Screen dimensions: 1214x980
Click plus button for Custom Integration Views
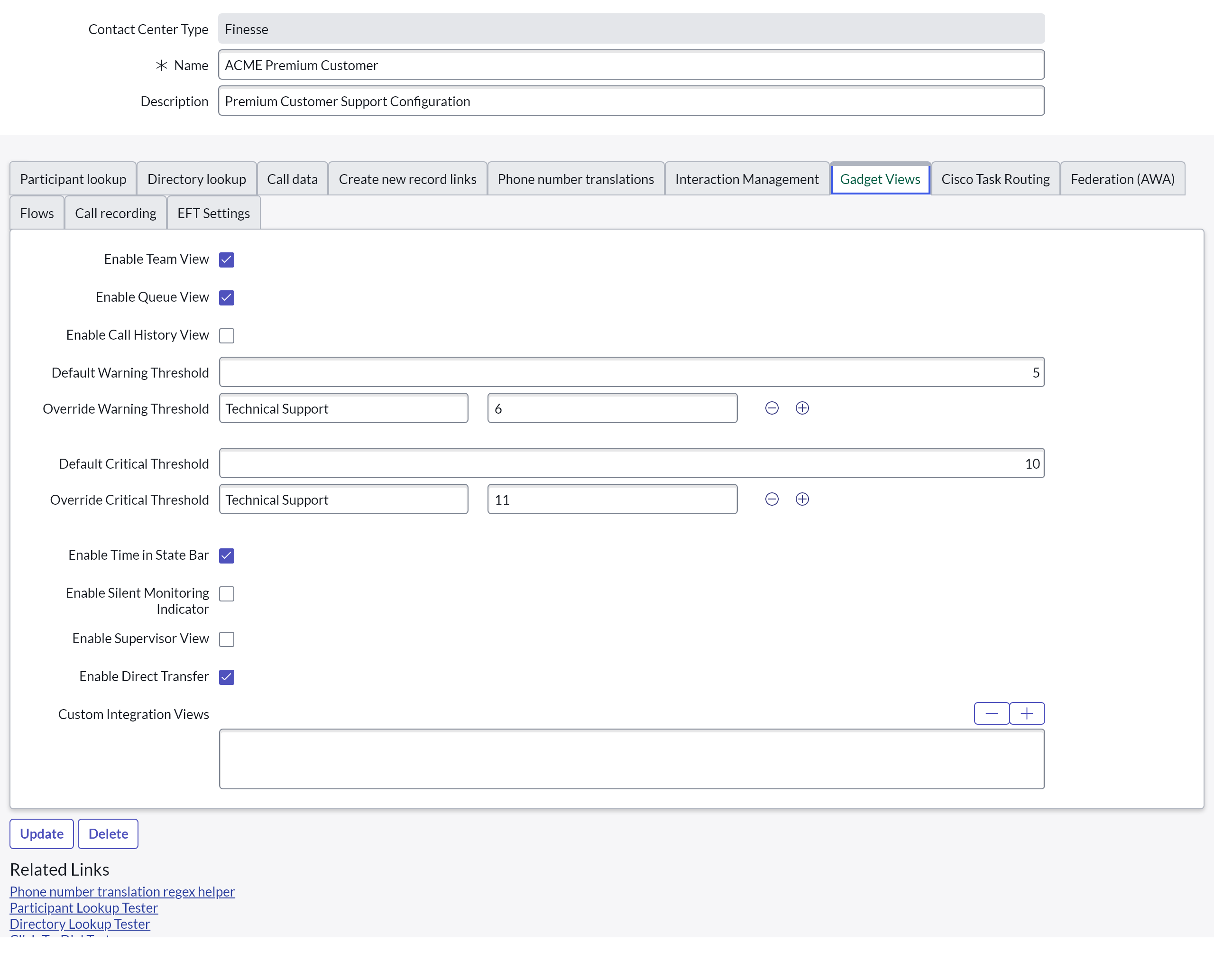[x=1027, y=713]
